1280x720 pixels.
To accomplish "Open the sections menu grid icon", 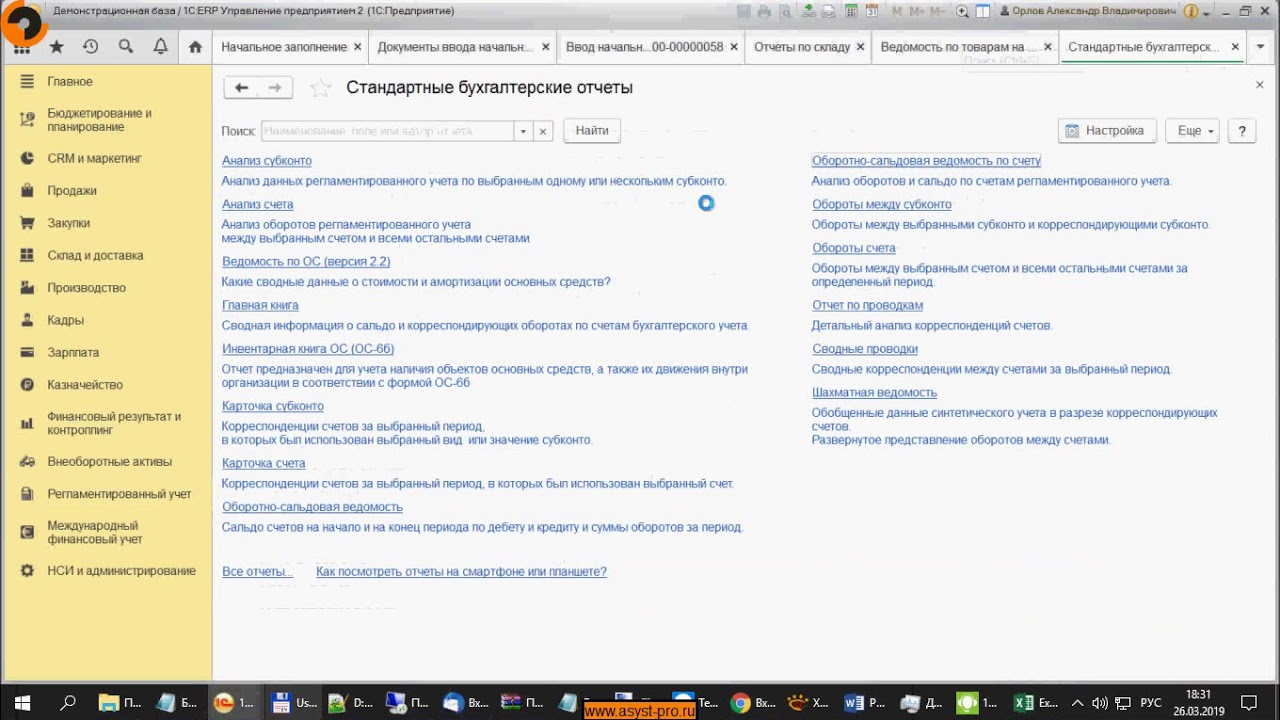I will 22,47.
